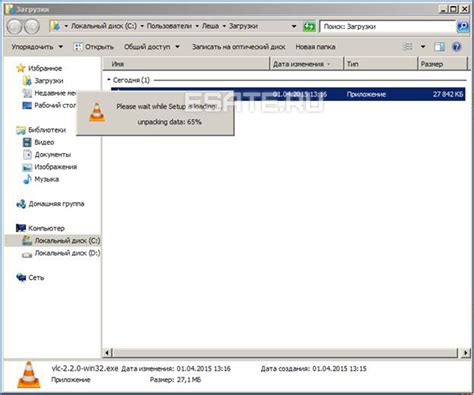Expand arrow before Локальный диск (C:) breadcrumb
The height and width of the screenshot is (395, 474).
pos(66,26)
